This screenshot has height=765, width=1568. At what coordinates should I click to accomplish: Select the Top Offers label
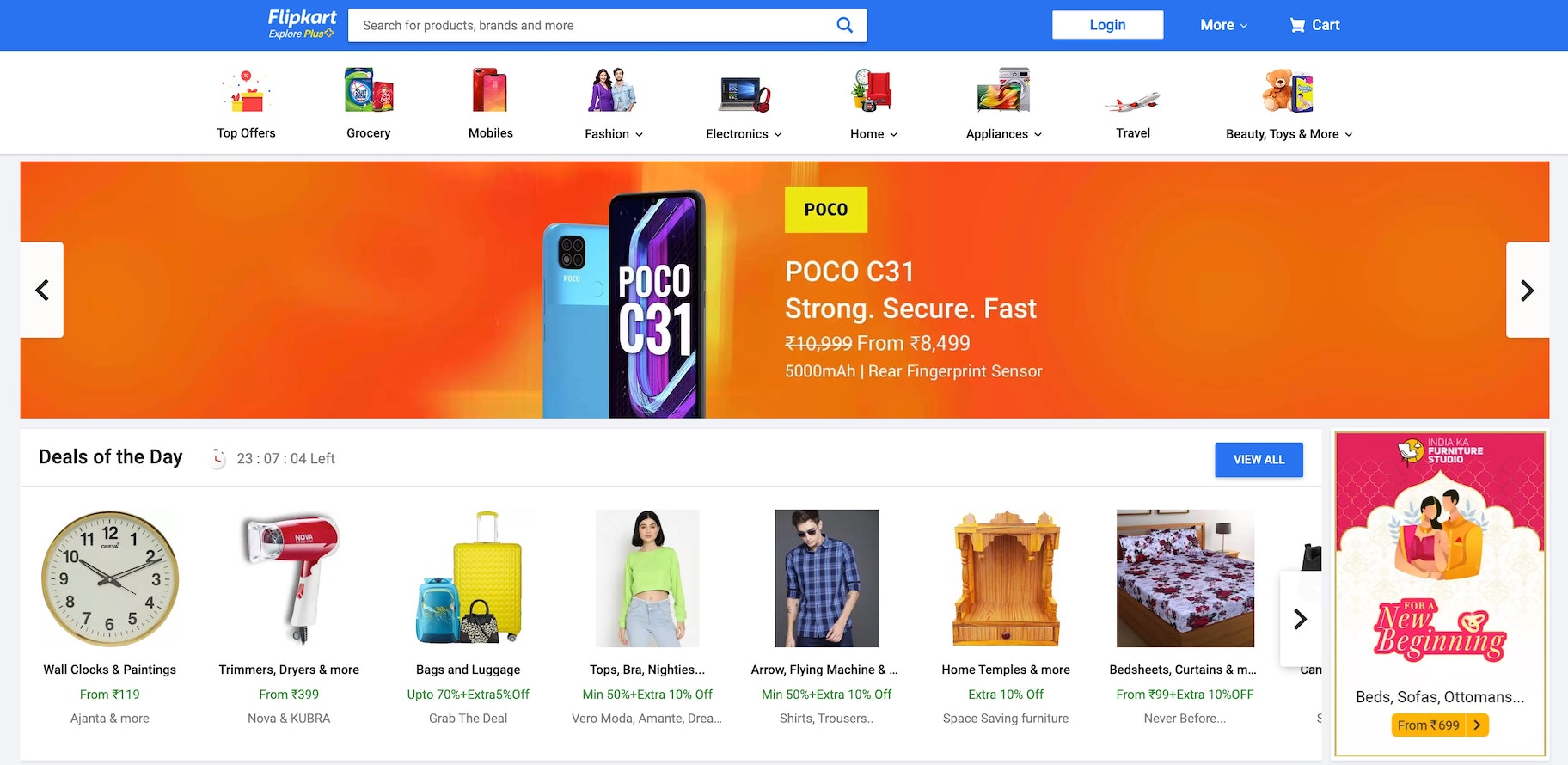point(247,133)
